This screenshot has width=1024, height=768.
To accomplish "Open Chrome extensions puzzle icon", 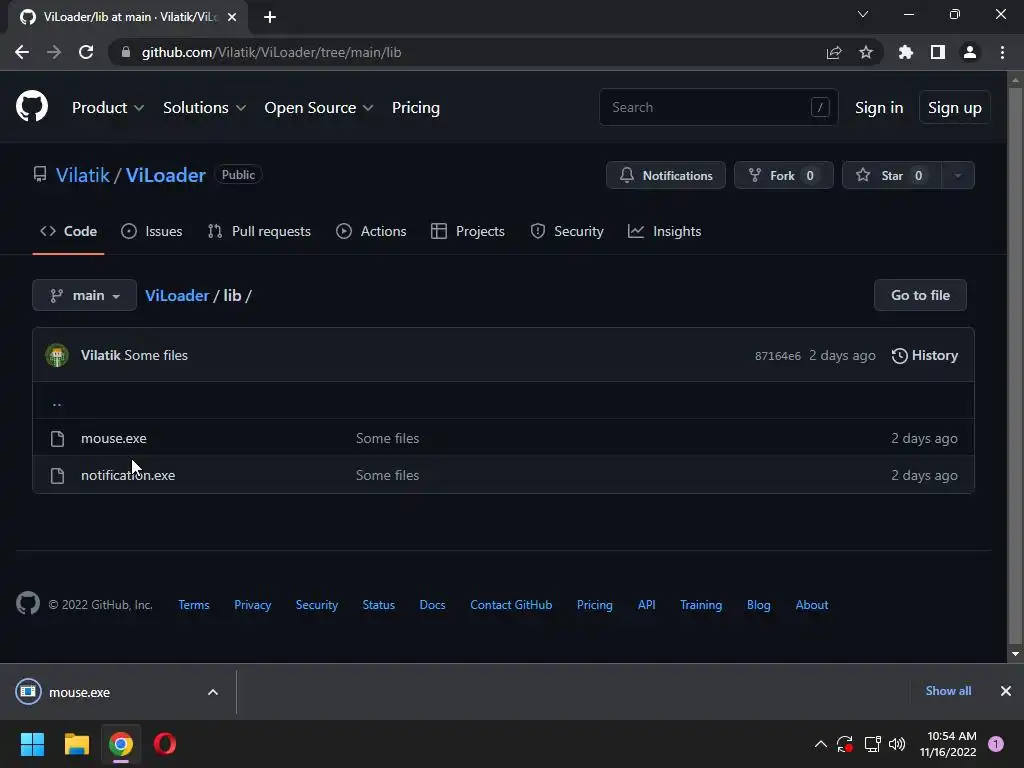I will (905, 52).
